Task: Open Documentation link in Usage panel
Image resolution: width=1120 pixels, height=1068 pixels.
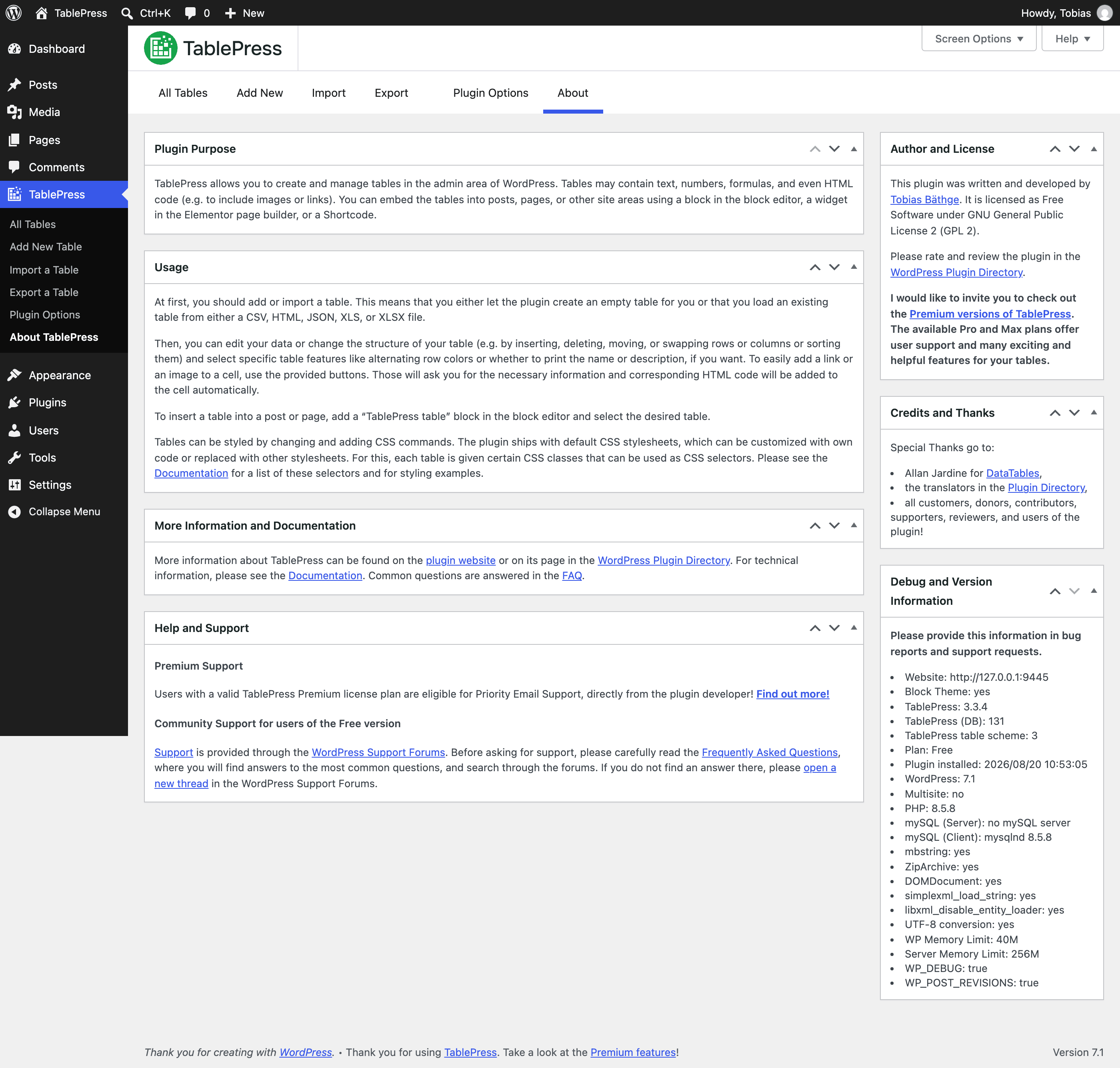Action: (191, 473)
